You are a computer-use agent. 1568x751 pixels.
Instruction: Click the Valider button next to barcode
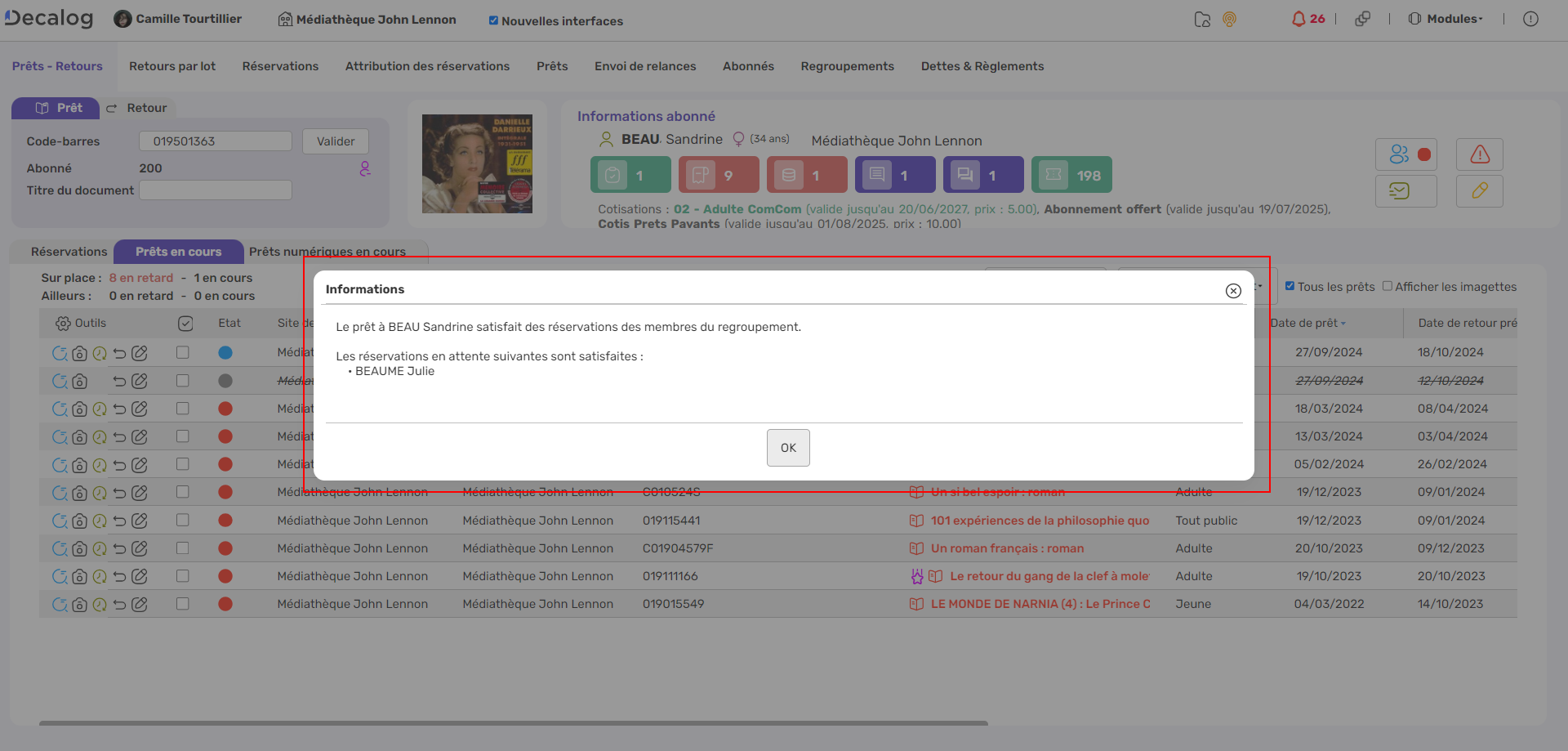[336, 141]
